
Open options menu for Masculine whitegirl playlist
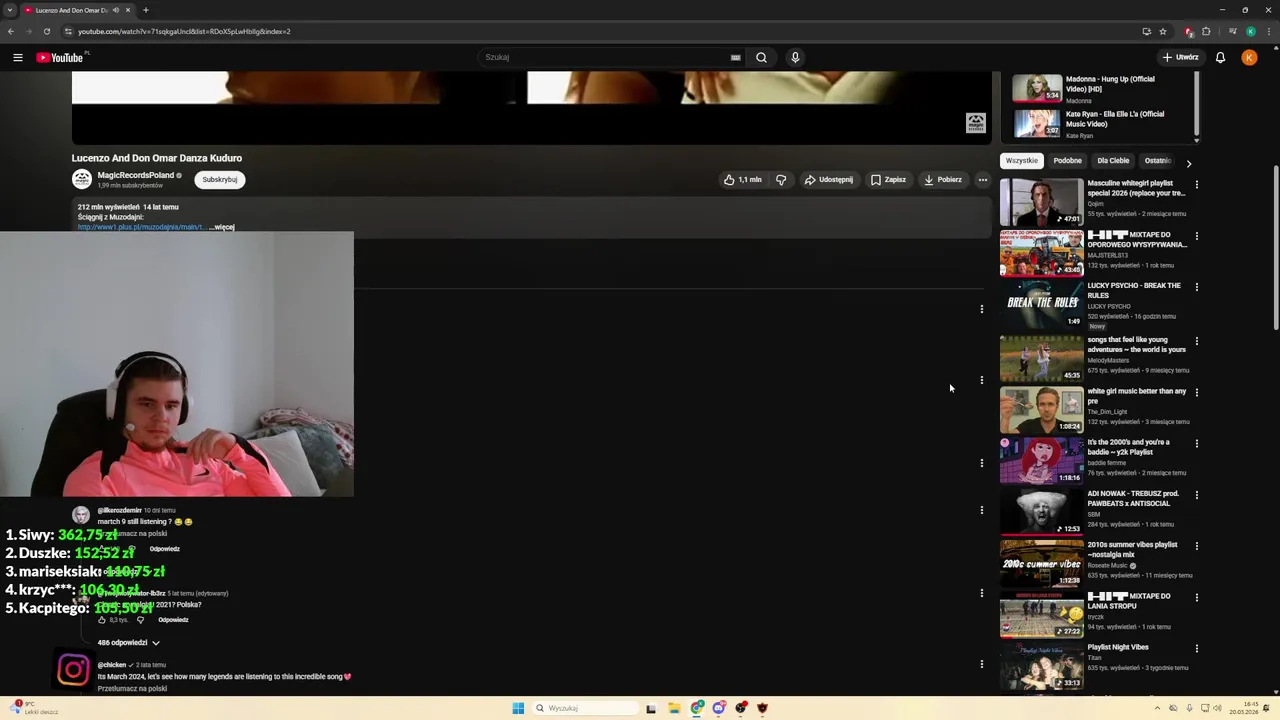pos(1196,185)
